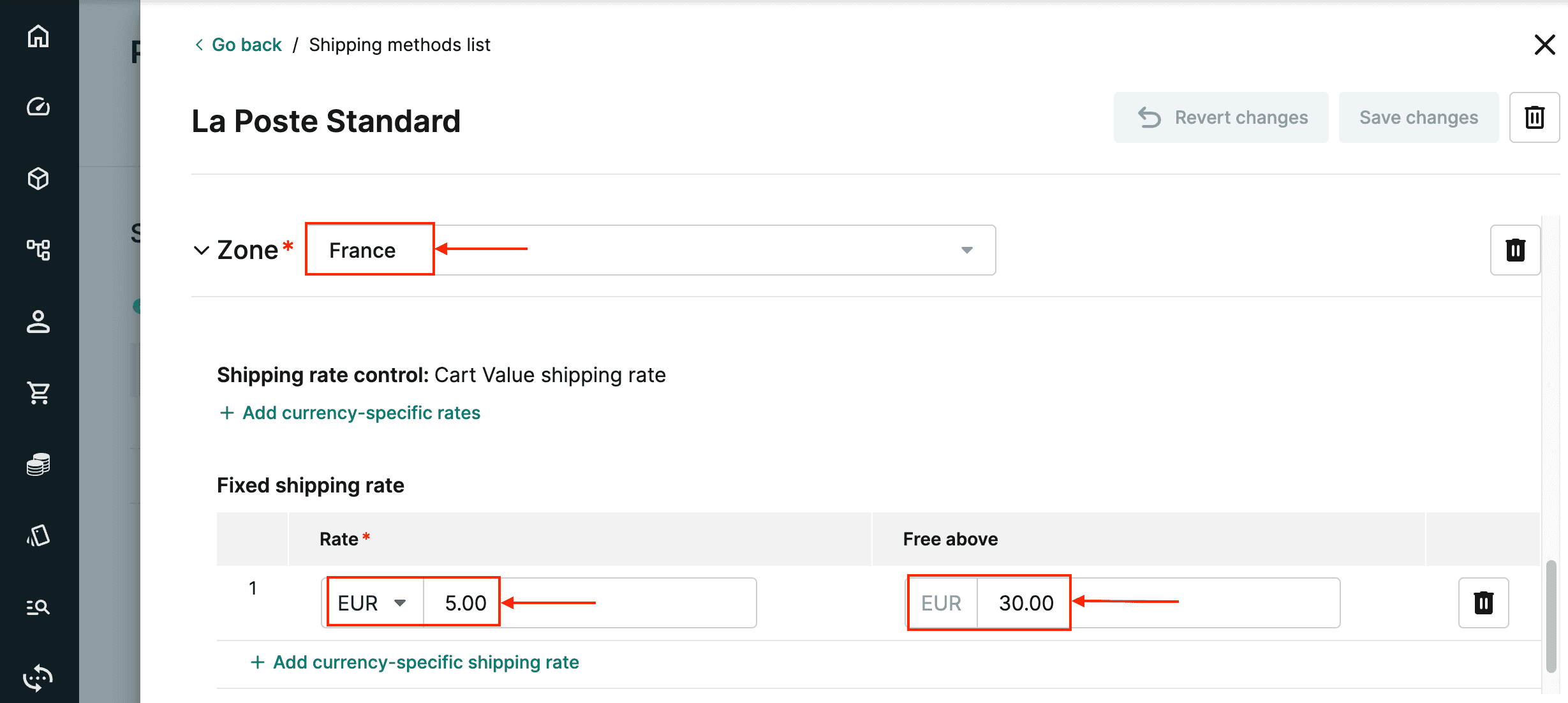1568x703 pixels.
Task: Open the dashboard speedometer icon
Action: 38,107
